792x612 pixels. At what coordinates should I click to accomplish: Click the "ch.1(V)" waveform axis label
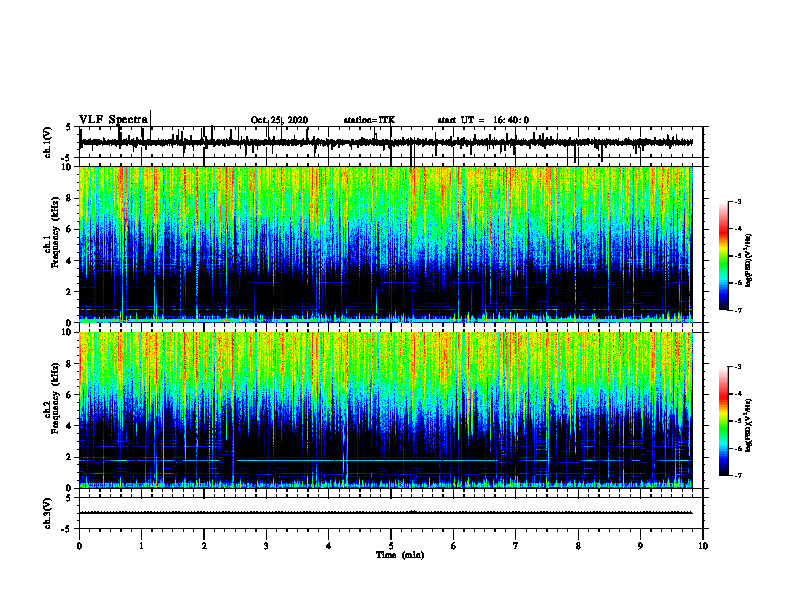point(48,142)
